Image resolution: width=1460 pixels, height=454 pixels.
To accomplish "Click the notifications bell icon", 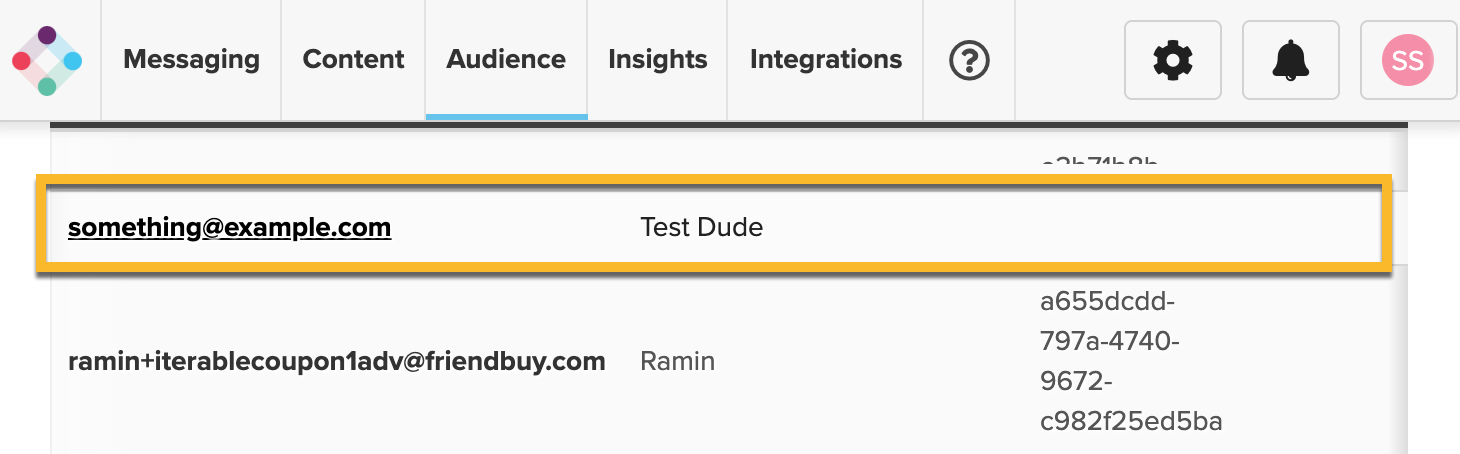I will click(1290, 61).
